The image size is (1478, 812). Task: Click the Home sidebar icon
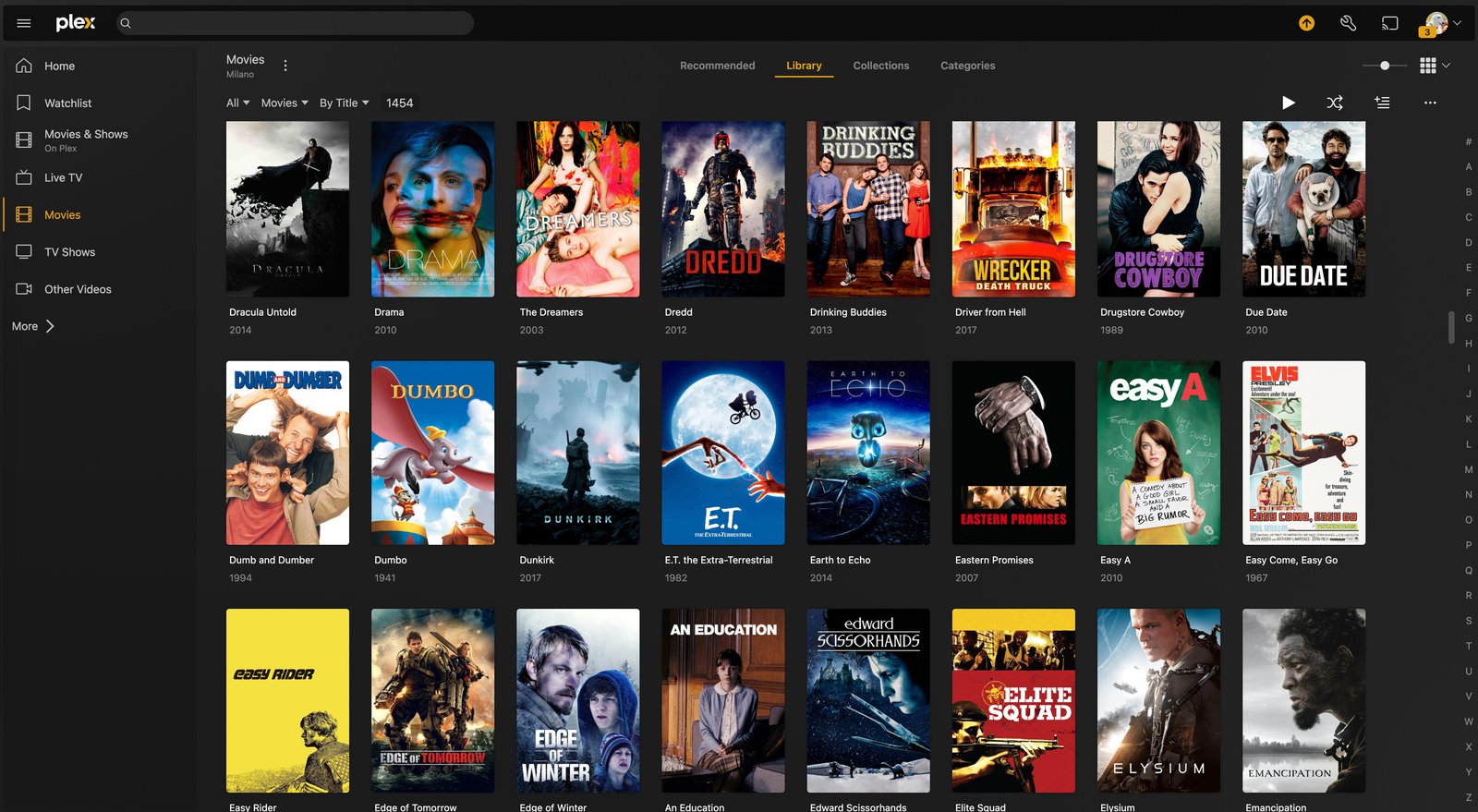click(24, 66)
